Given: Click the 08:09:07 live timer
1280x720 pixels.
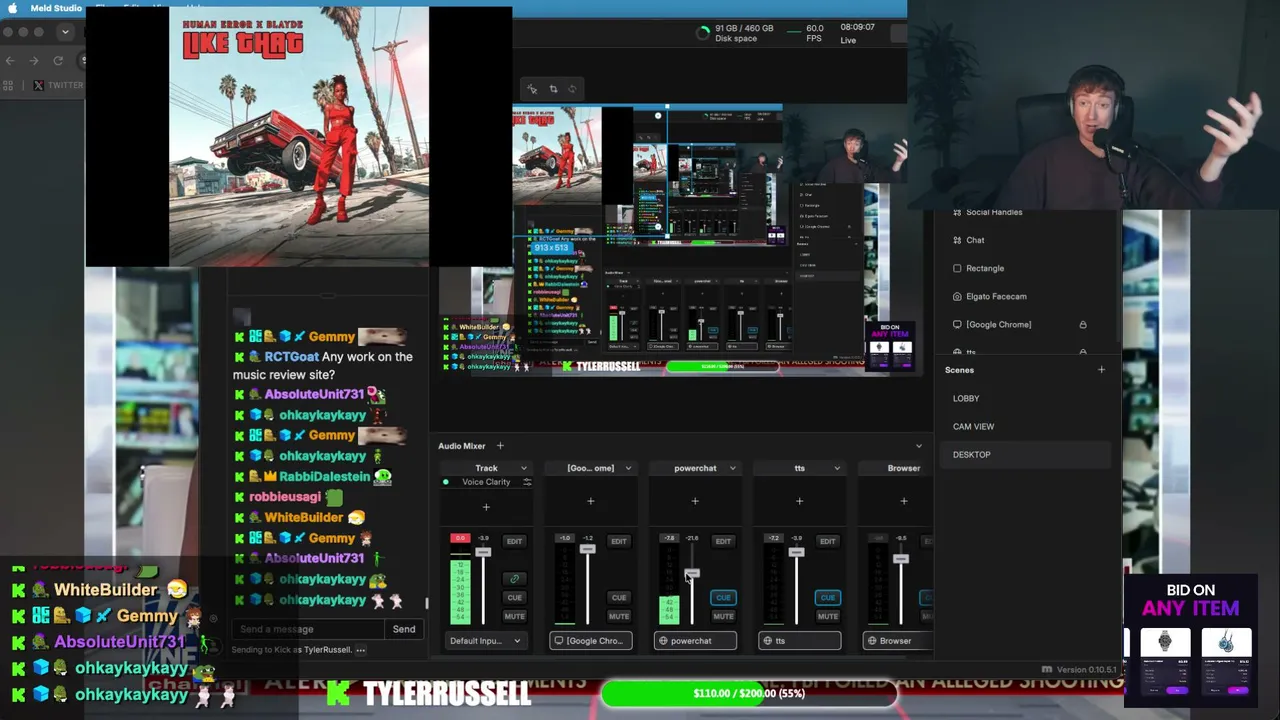Looking at the screenshot, I should click(x=857, y=27).
